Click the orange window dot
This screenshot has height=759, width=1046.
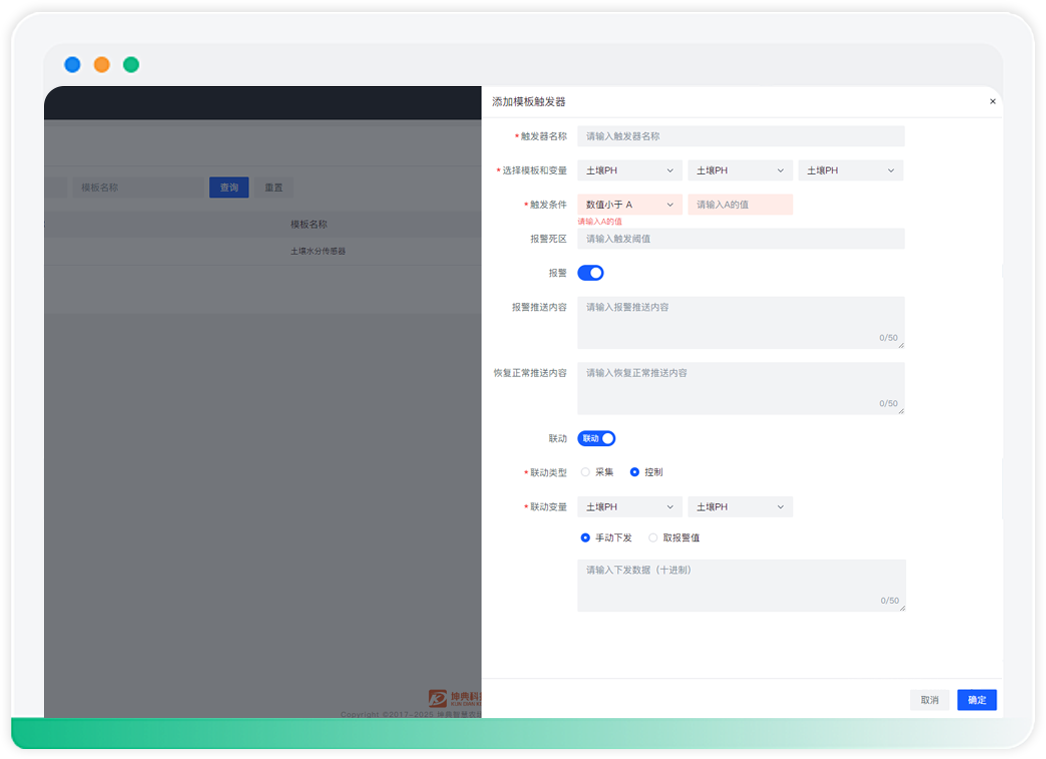coord(102,65)
